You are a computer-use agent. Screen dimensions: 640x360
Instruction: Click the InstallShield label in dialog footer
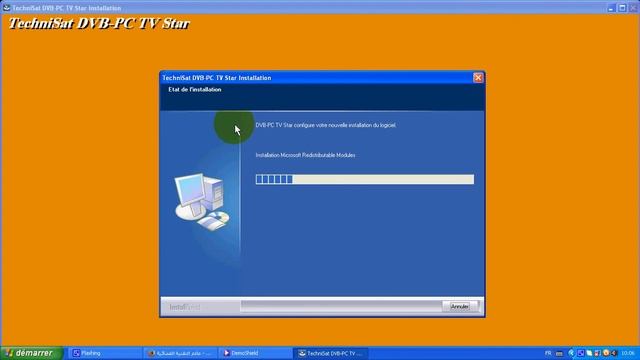click(x=184, y=307)
